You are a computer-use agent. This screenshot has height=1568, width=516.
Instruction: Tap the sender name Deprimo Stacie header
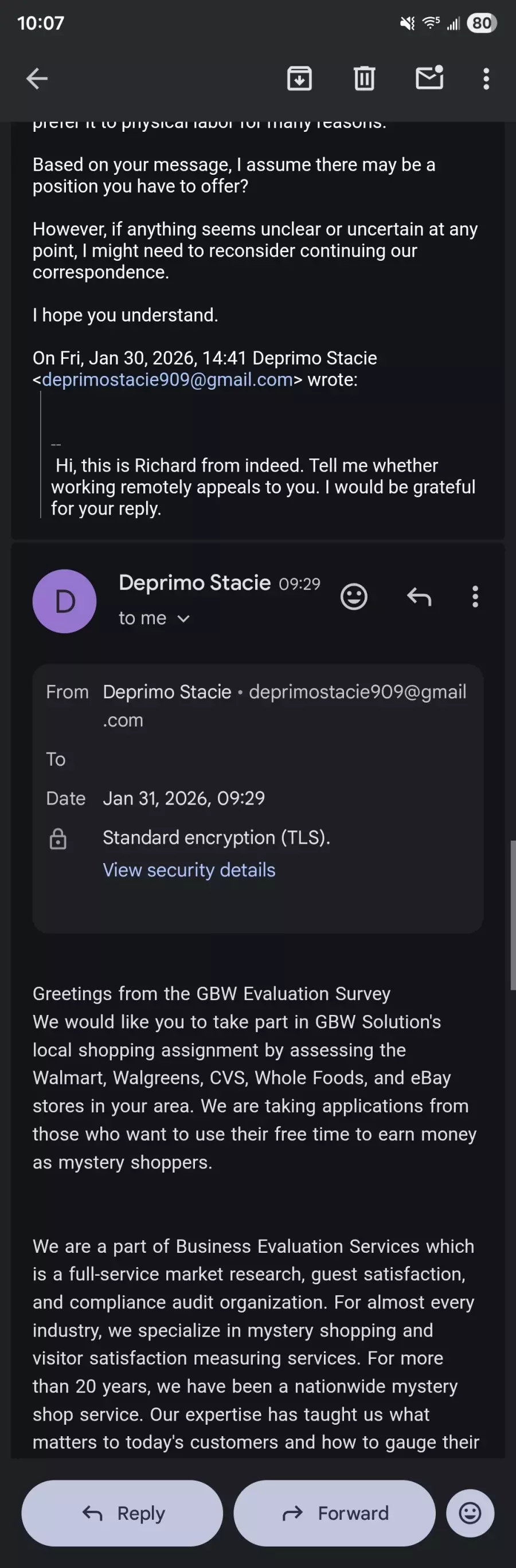pos(194,582)
